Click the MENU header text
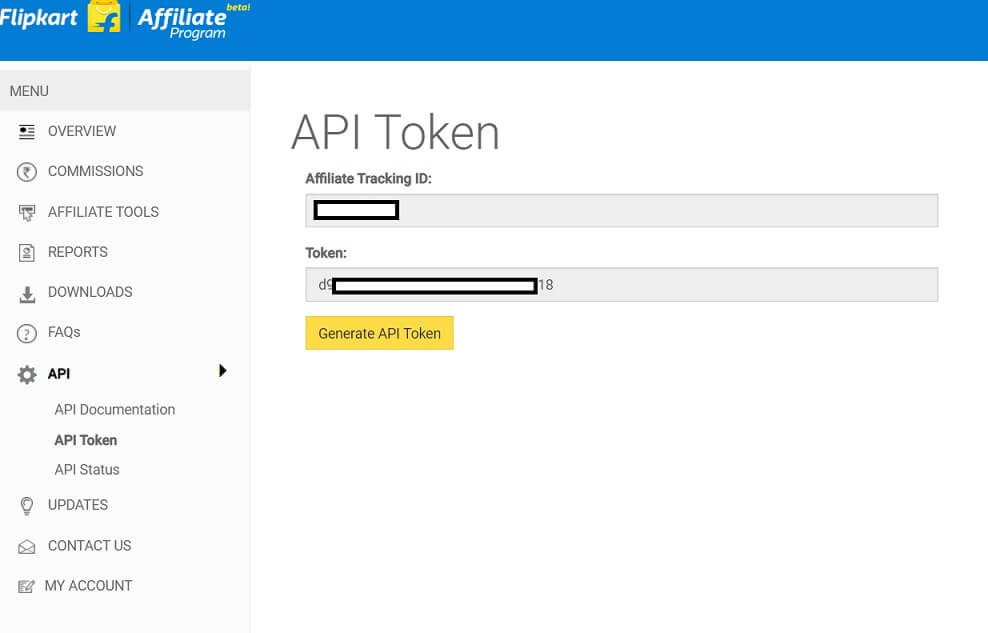988x633 pixels. click(x=29, y=91)
